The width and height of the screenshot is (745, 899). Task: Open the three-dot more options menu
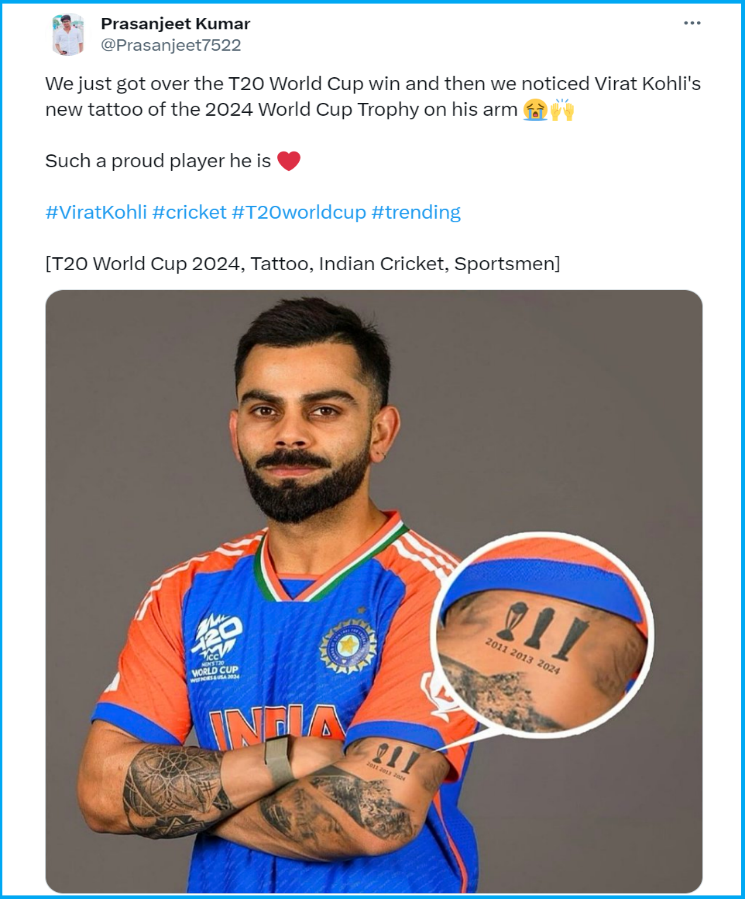(692, 23)
